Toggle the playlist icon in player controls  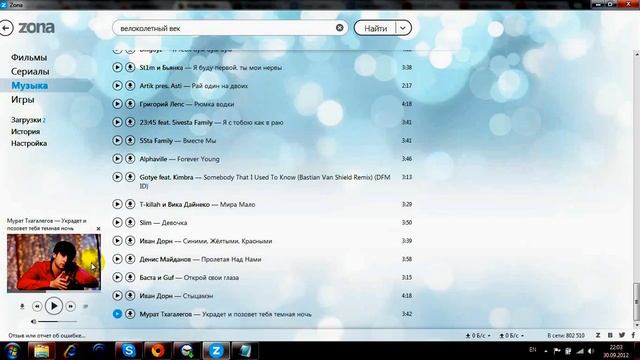coord(85,306)
